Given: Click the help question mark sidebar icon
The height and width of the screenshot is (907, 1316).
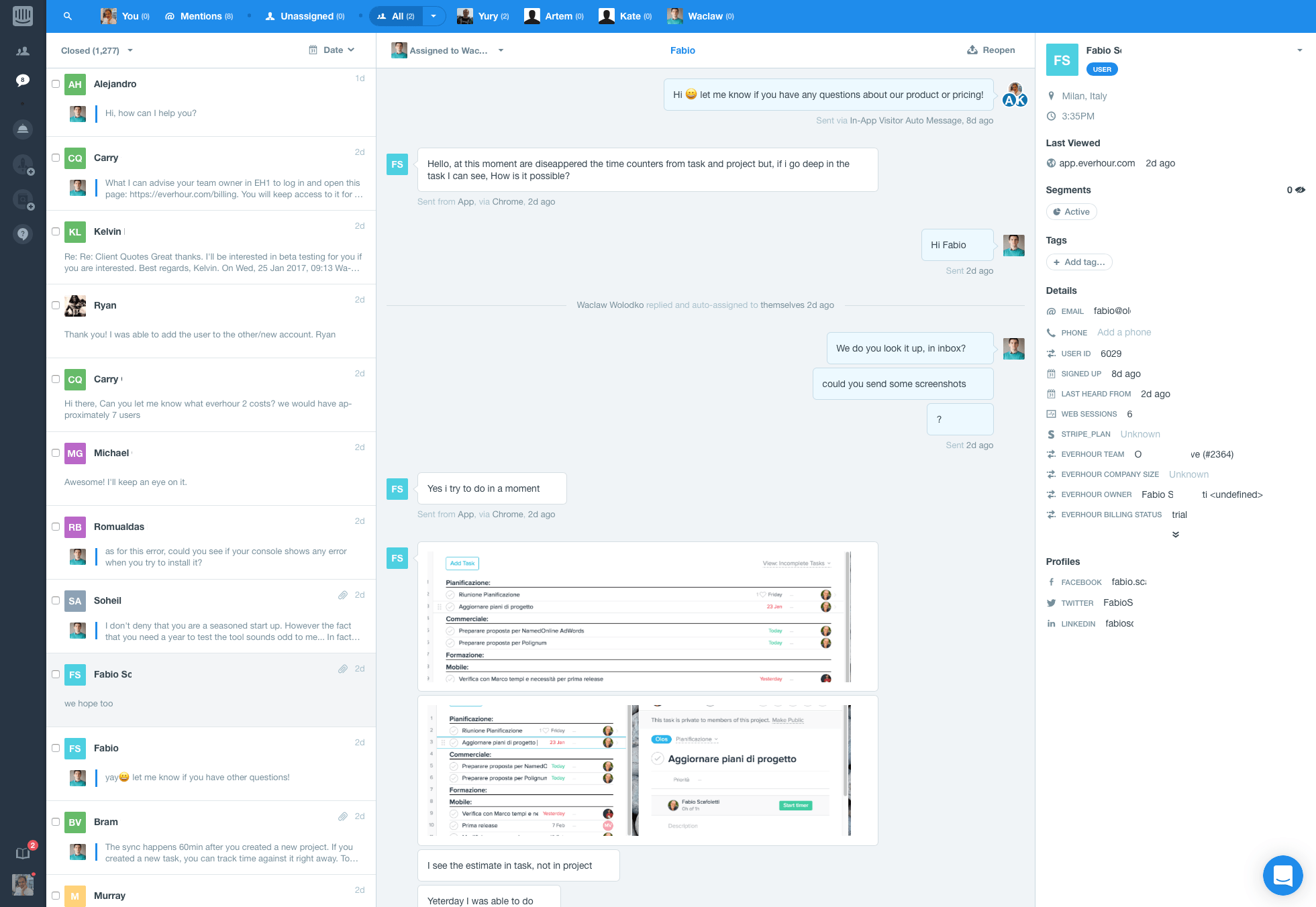Looking at the screenshot, I should click(23, 233).
